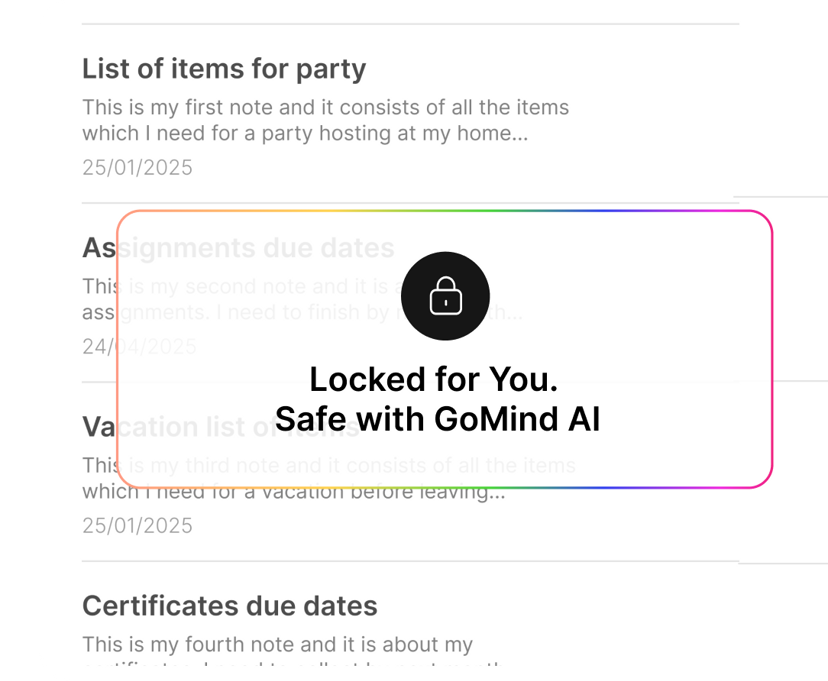The width and height of the screenshot is (828, 681).
Task: Open the 'Certificates due dates' note
Action: (x=231, y=606)
